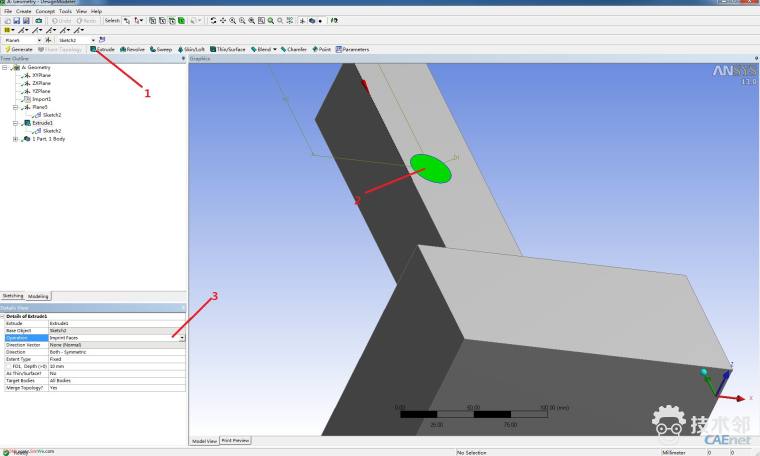This screenshot has width=760, height=456.
Task: Switch to the Sketching tab
Action: (x=13, y=296)
